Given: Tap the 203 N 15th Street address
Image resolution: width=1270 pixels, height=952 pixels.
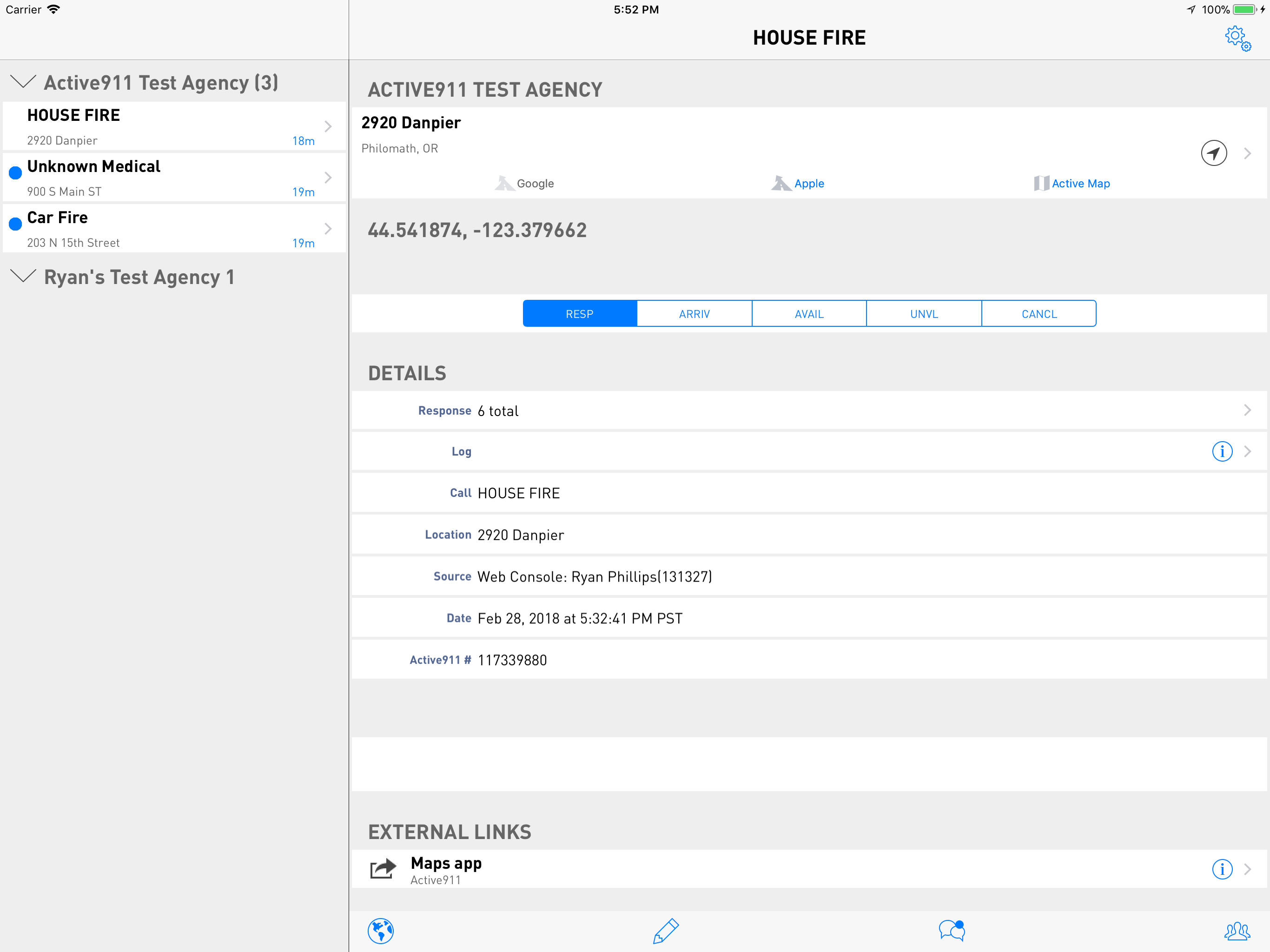Looking at the screenshot, I should [73, 243].
